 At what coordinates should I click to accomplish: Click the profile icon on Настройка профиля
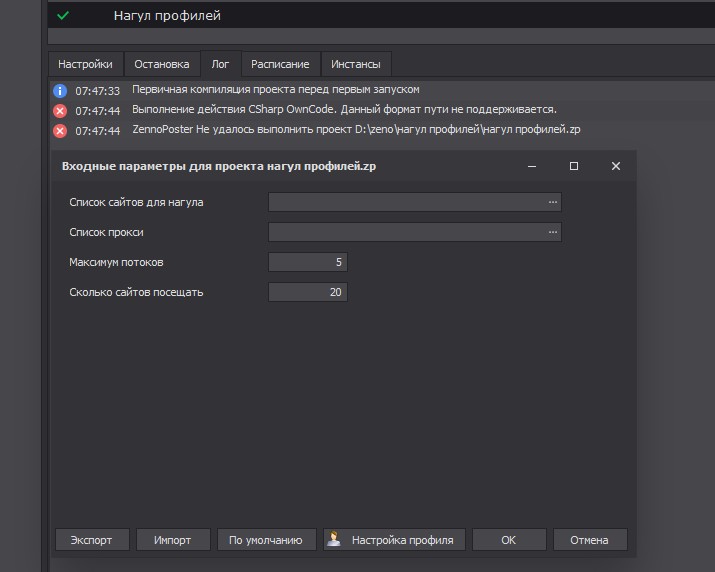click(x=334, y=540)
